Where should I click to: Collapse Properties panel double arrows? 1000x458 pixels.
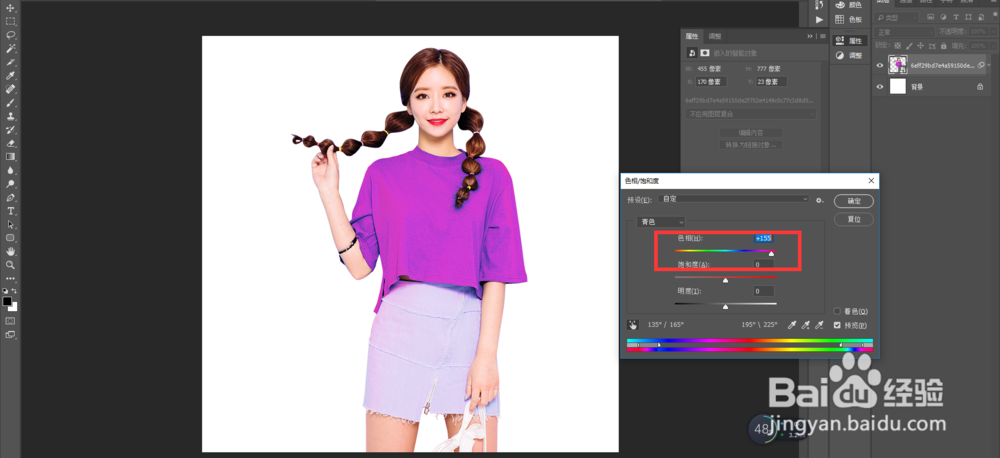tap(810, 36)
